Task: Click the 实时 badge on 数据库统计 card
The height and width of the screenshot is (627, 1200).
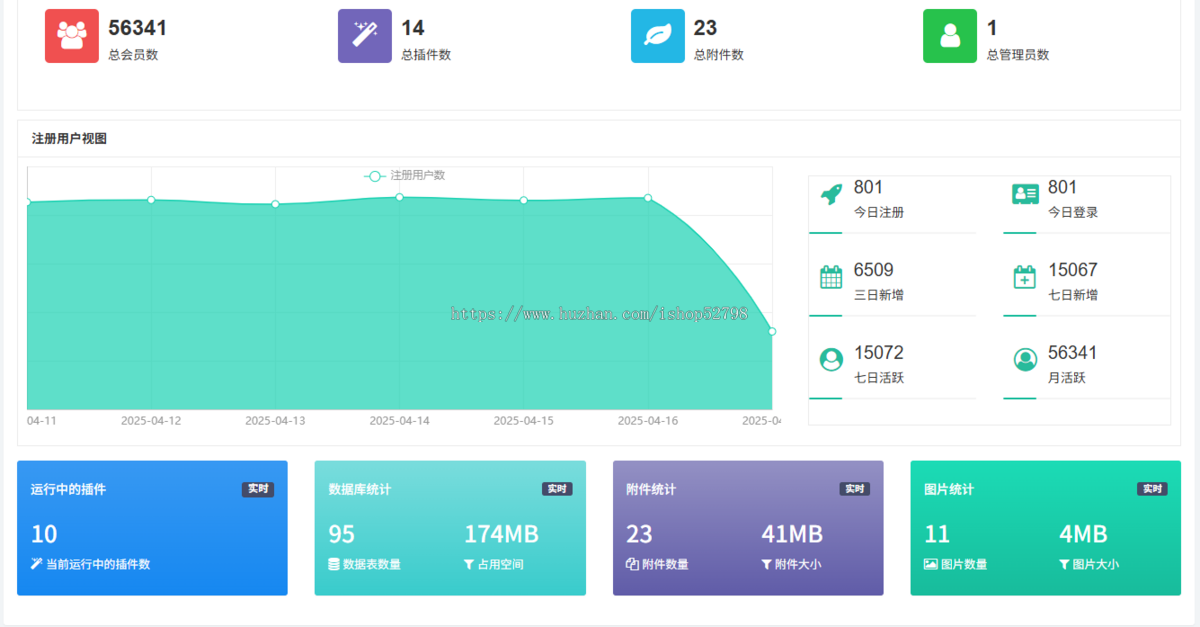Action: [x=557, y=489]
